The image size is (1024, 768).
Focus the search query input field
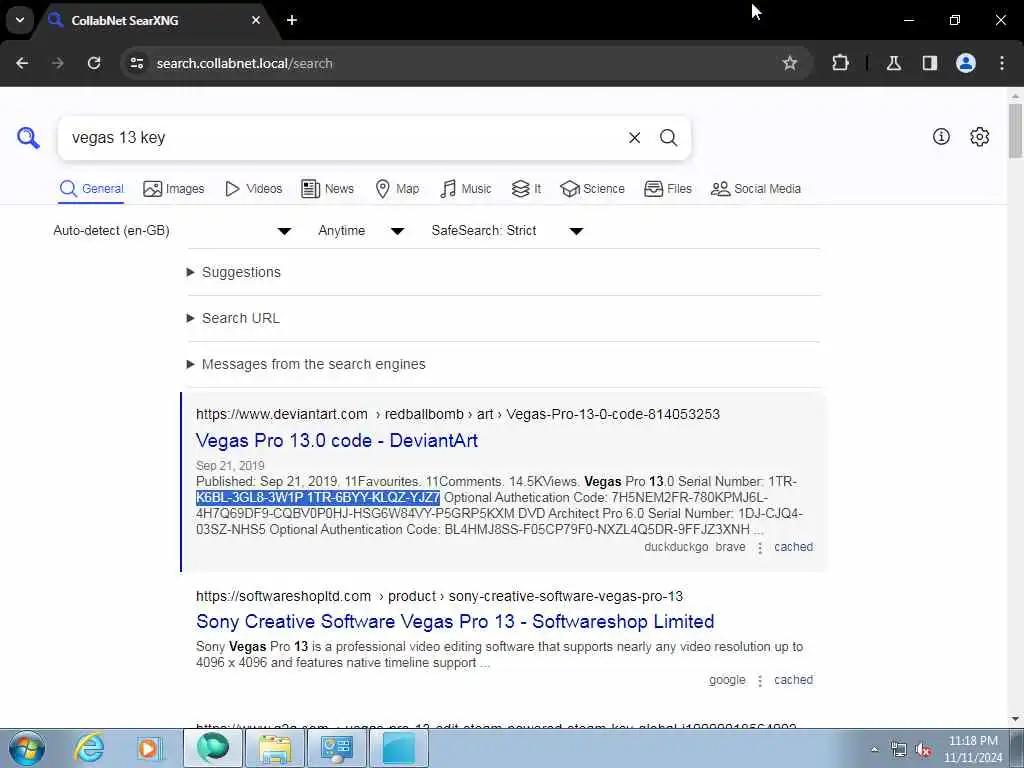pos(343,138)
